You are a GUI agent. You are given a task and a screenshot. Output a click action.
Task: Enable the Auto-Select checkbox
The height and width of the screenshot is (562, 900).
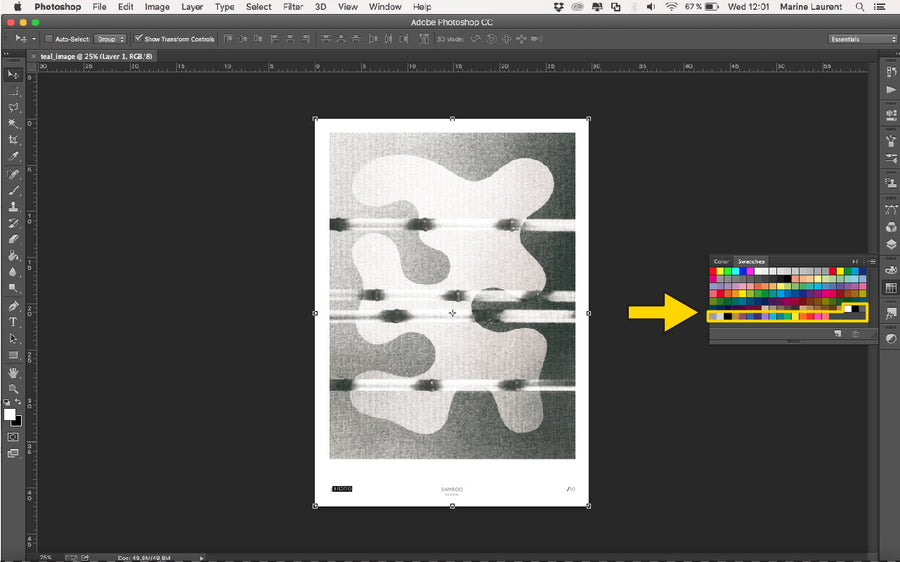tap(48, 39)
